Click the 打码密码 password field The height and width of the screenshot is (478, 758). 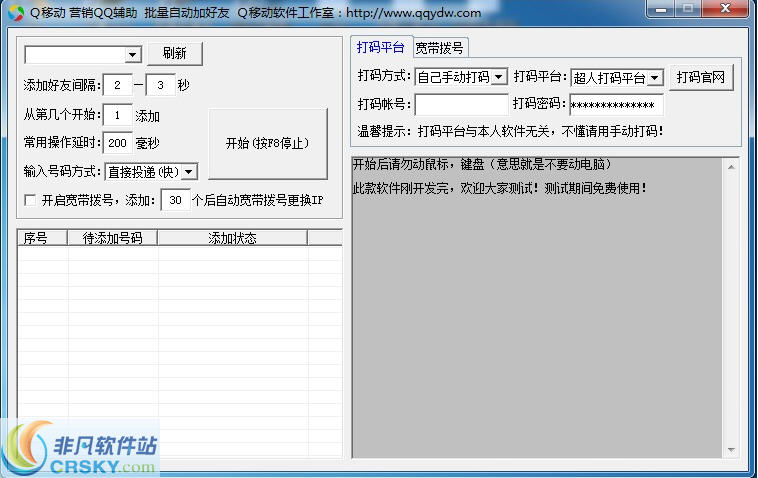click(617, 105)
